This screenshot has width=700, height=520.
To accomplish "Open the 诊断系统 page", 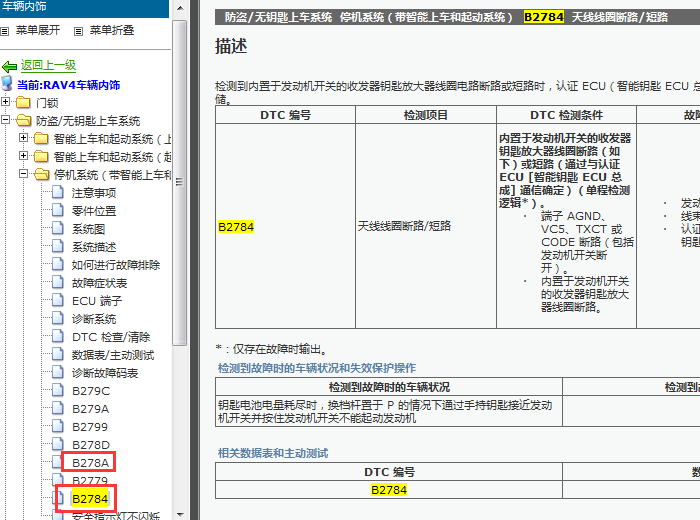I will pyautogui.click(x=94, y=319).
